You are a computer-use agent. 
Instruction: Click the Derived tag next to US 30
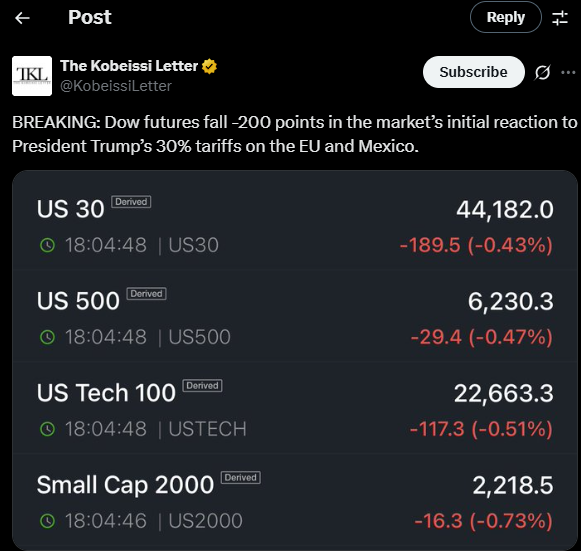pyautogui.click(x=131, y=202)
